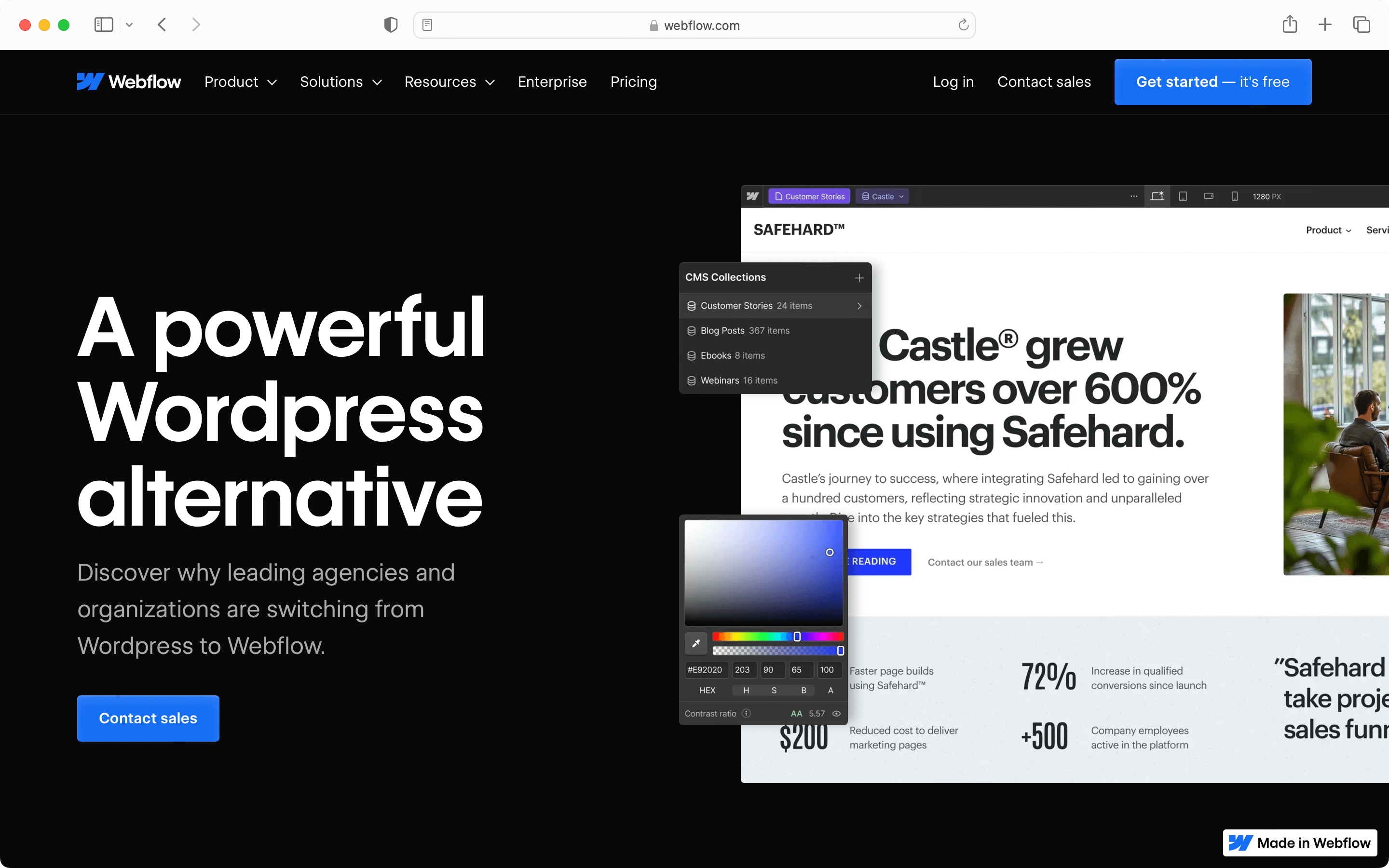The width and height of the screenshot is (1389, 868).
Task: Click the share/export icon in toolbar
Action: tap(1291, 24)
